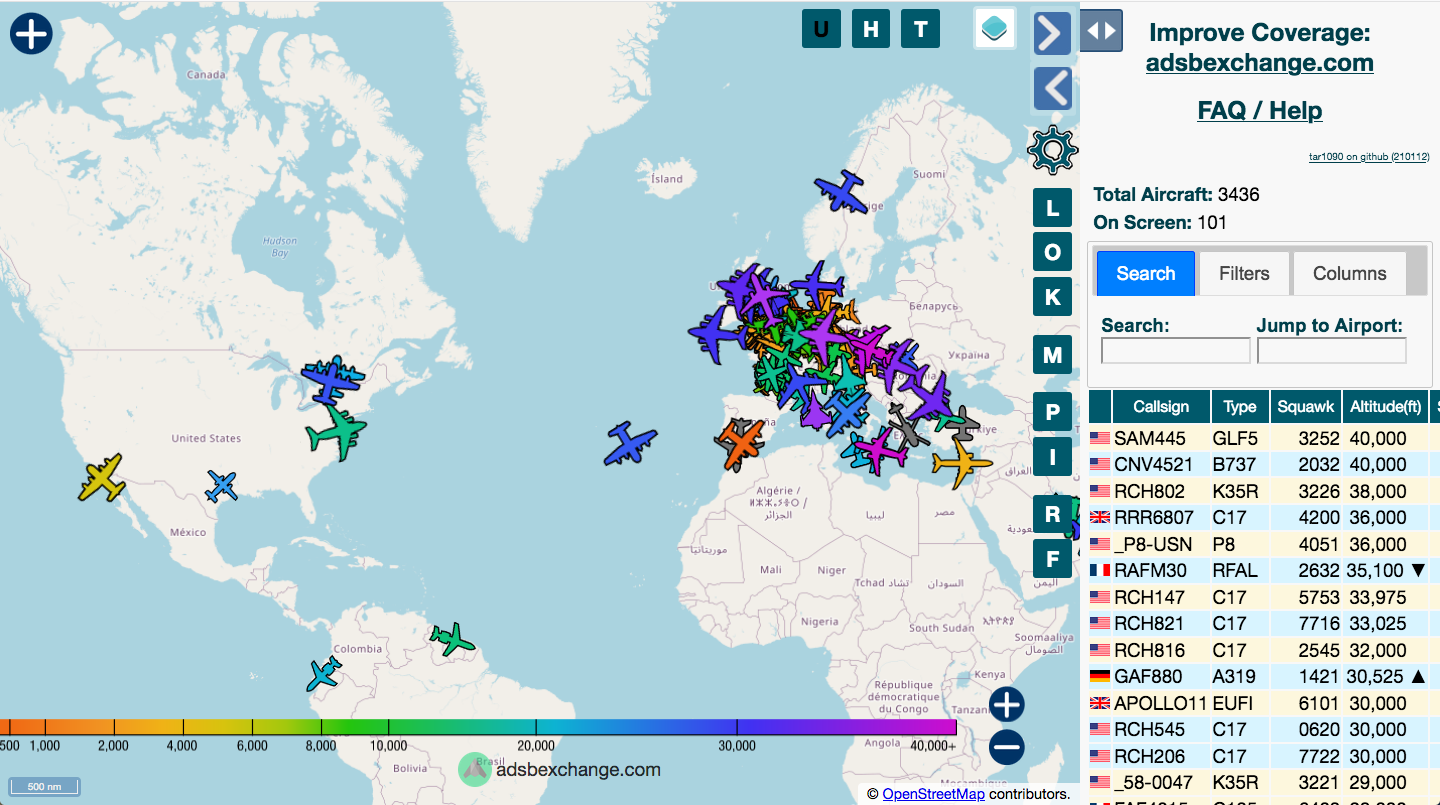Zoom in with the map plus button
Viewport: 1440px width, 805px height.
(x=1007, y=705)
